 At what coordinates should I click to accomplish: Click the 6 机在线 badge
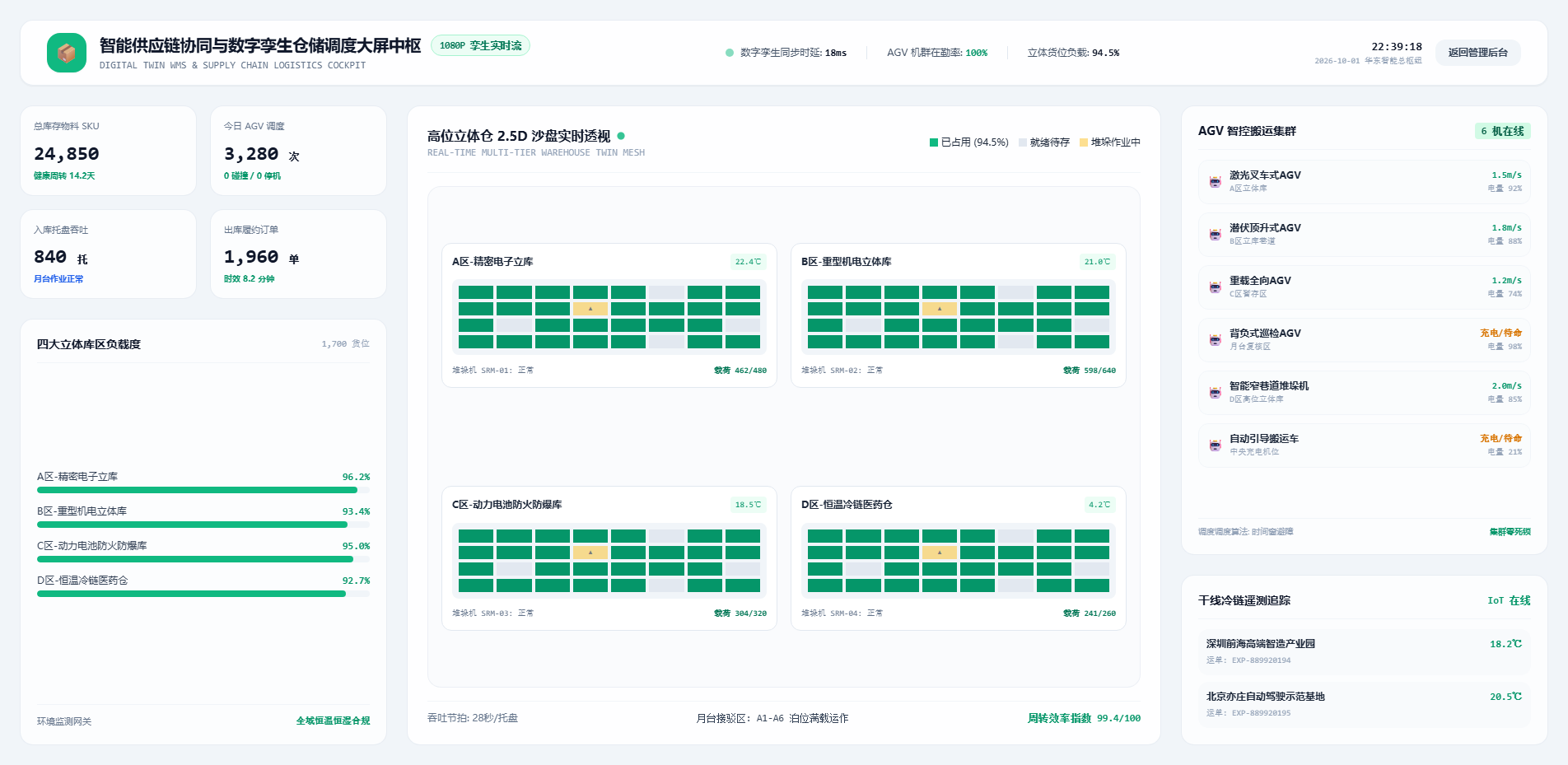[x=1502, y=131]
